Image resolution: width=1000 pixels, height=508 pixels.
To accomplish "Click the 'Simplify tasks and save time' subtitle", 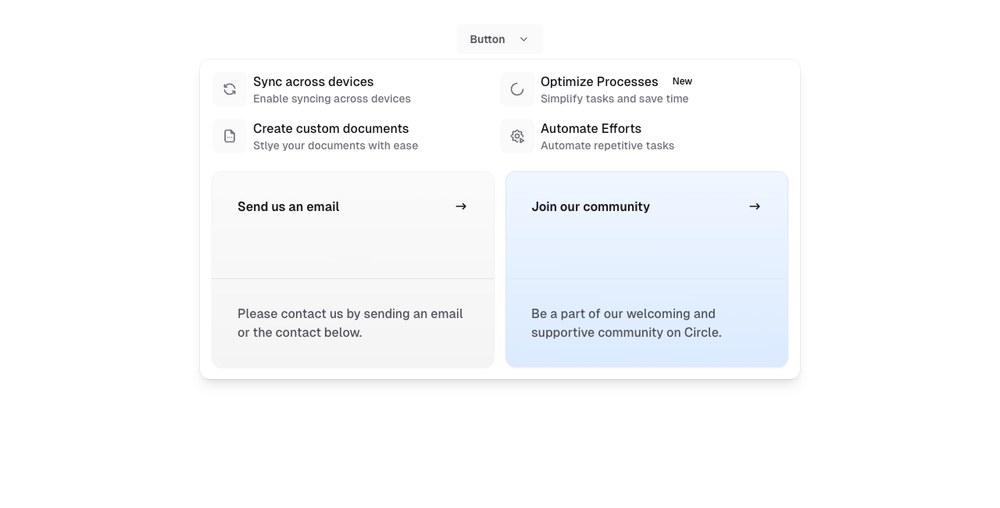I will point(614,99).
